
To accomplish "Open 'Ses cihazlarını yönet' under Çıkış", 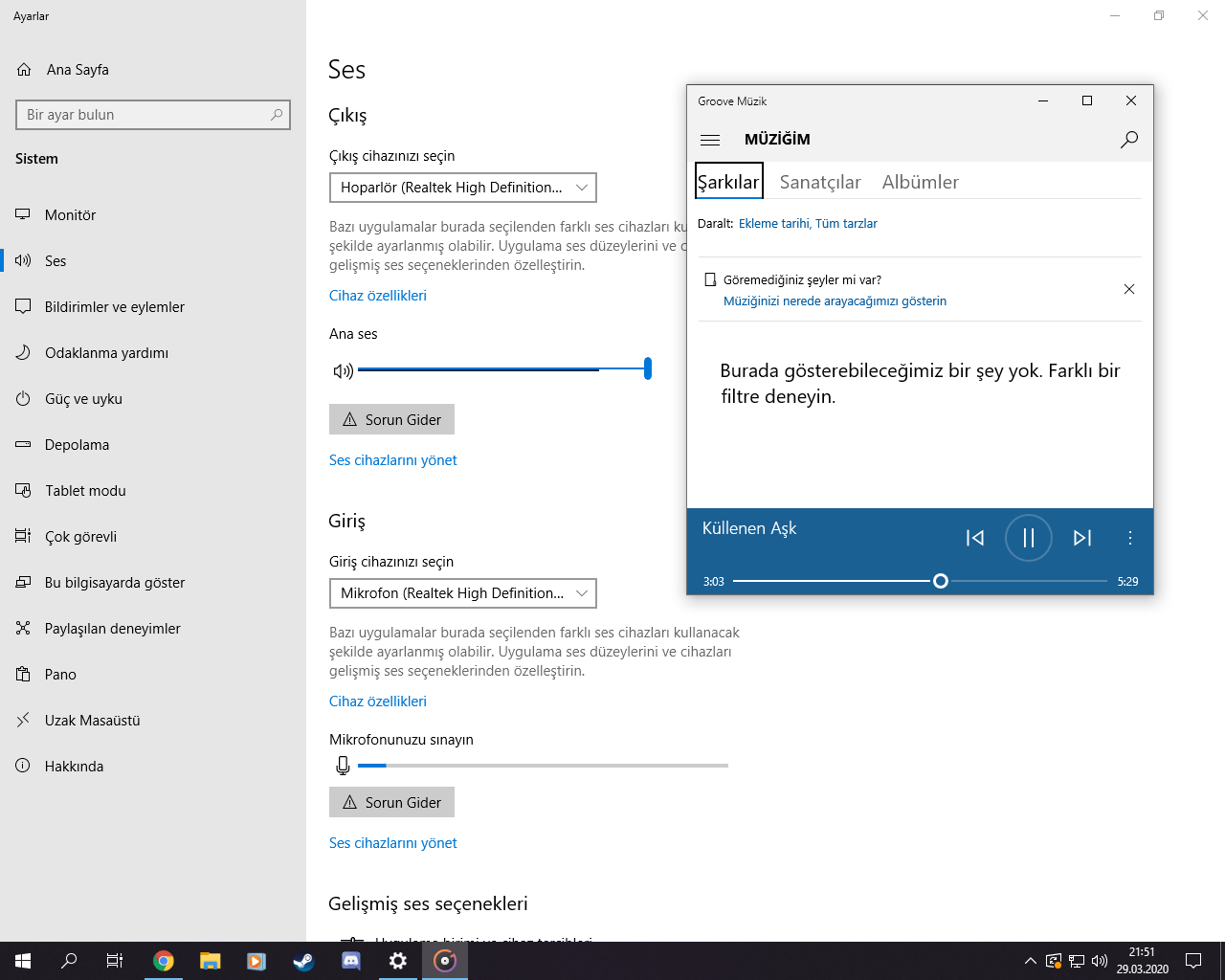I will pyautogui.click(x=393, y=460).
